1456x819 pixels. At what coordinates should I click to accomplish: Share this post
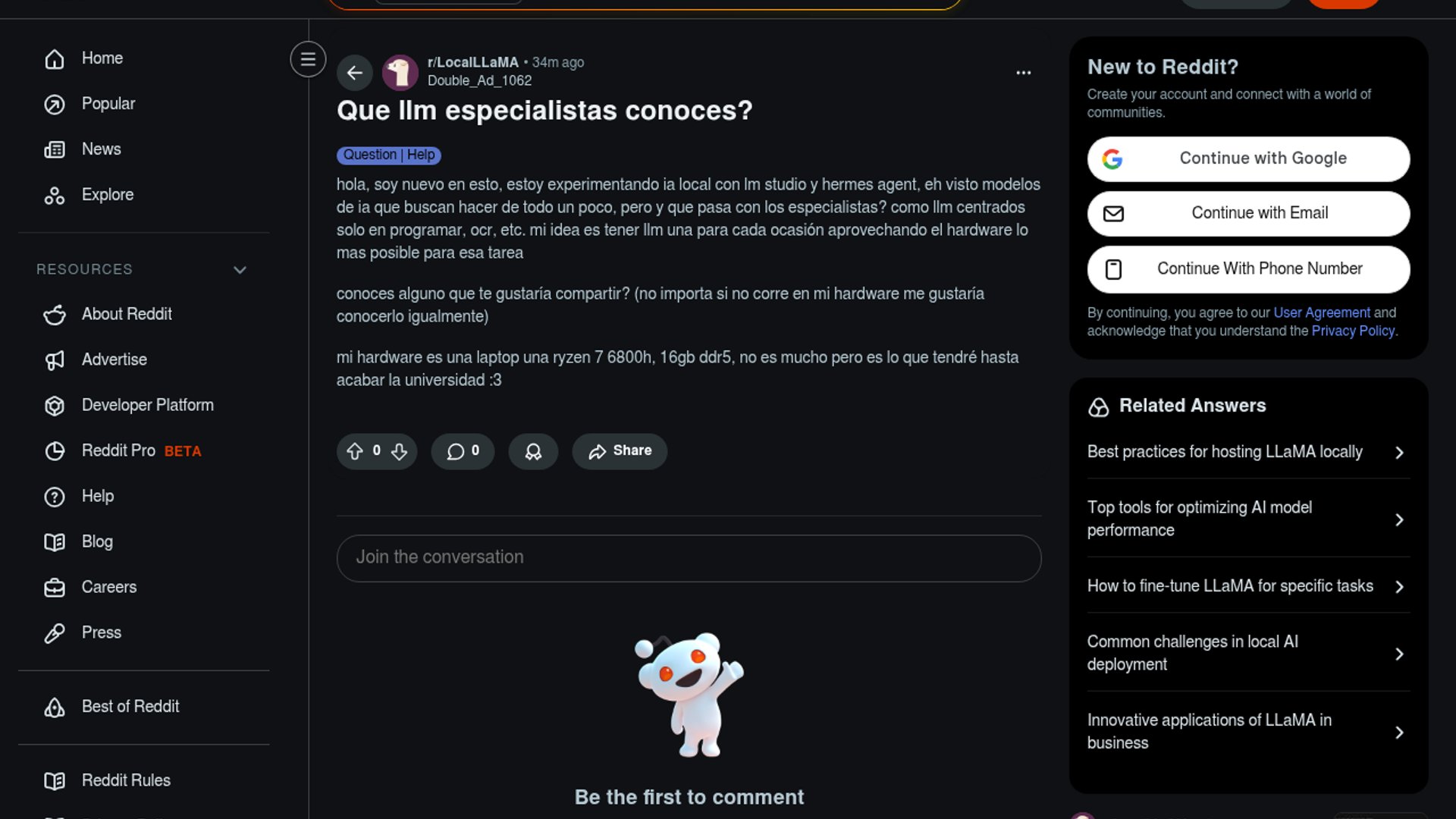coord(620,451)
